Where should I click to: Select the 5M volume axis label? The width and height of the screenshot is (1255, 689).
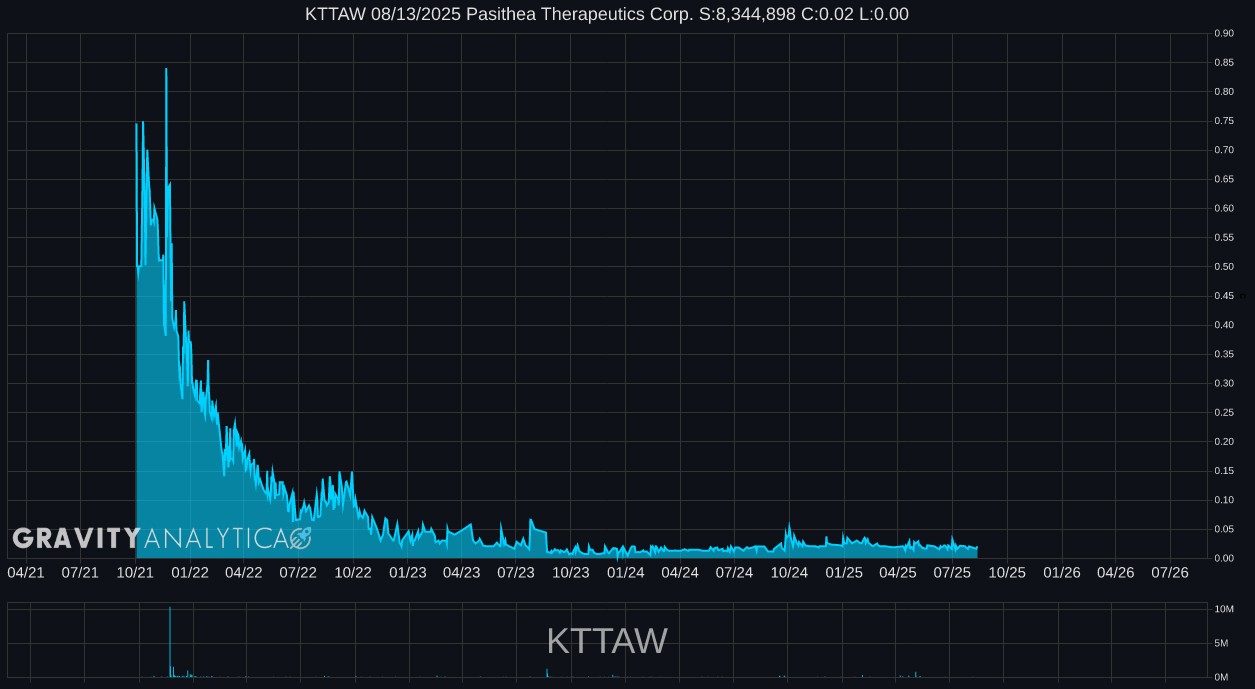(1221, 643)
